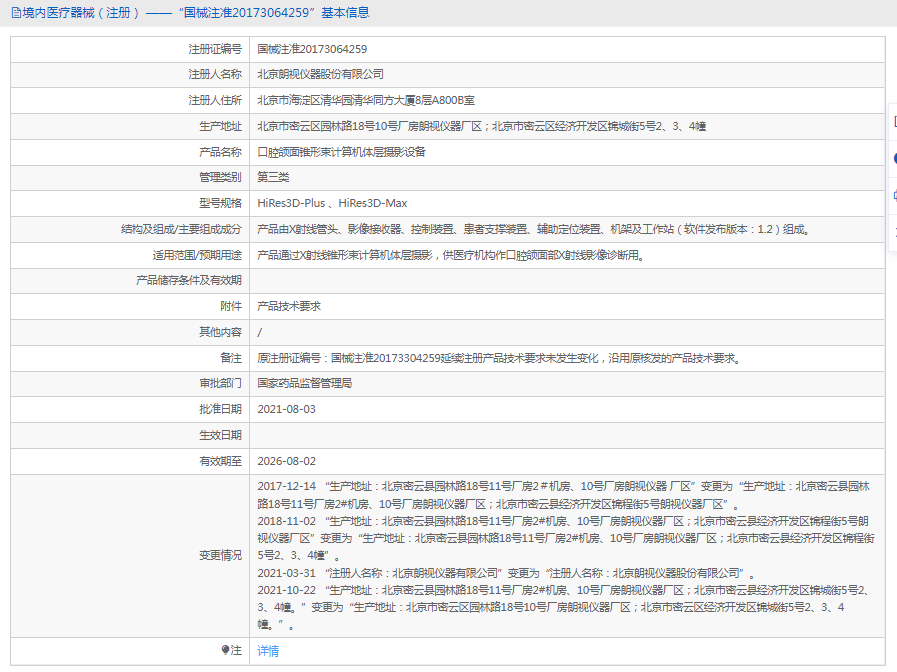This screenshot has width=897, height=672.
Task: Click the 结构及组成/主要组成成分 label
Action: coord(181,229)
